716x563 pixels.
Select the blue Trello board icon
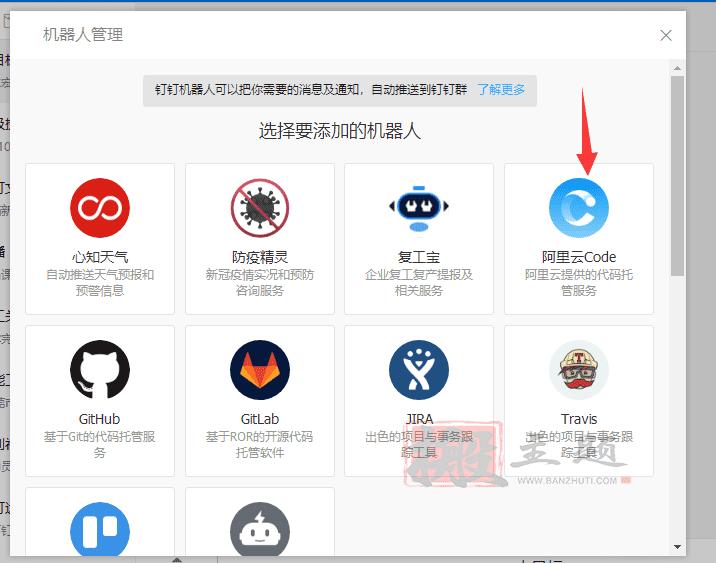pos(100,530)
